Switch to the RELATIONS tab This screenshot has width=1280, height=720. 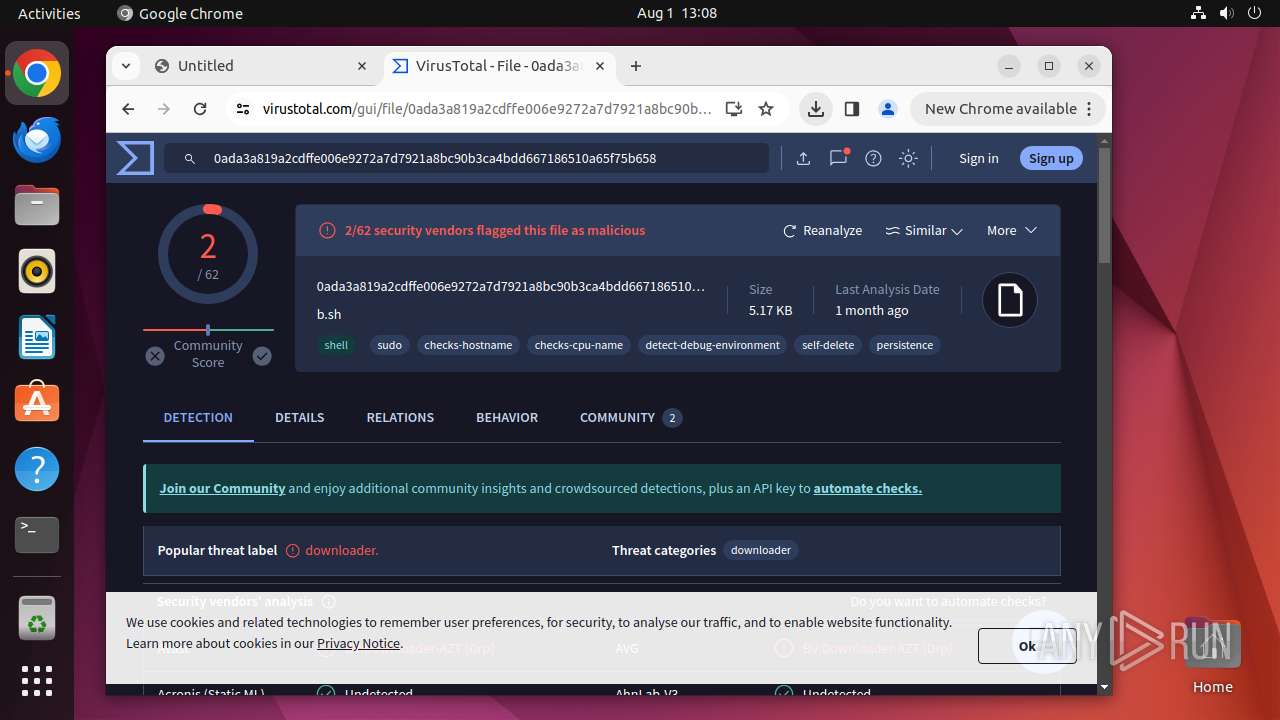[400, 418]
